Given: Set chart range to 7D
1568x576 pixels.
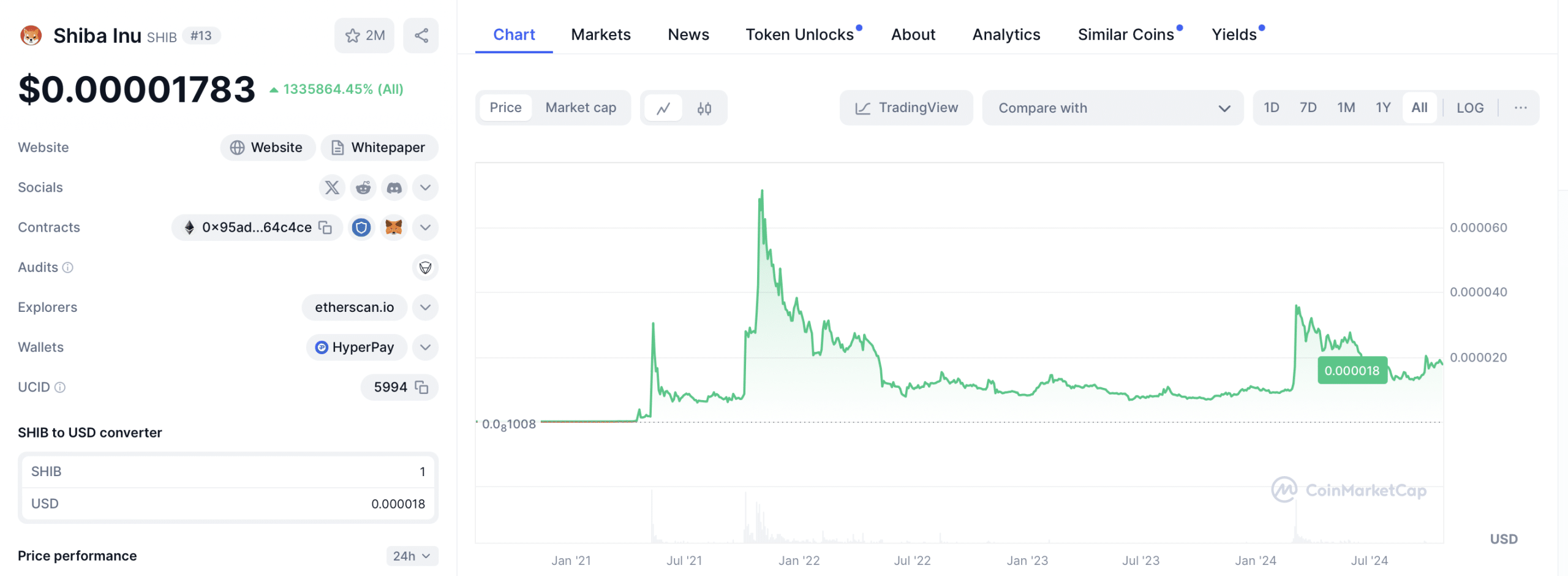Looking at the screenshot, I should (1308, 108).
